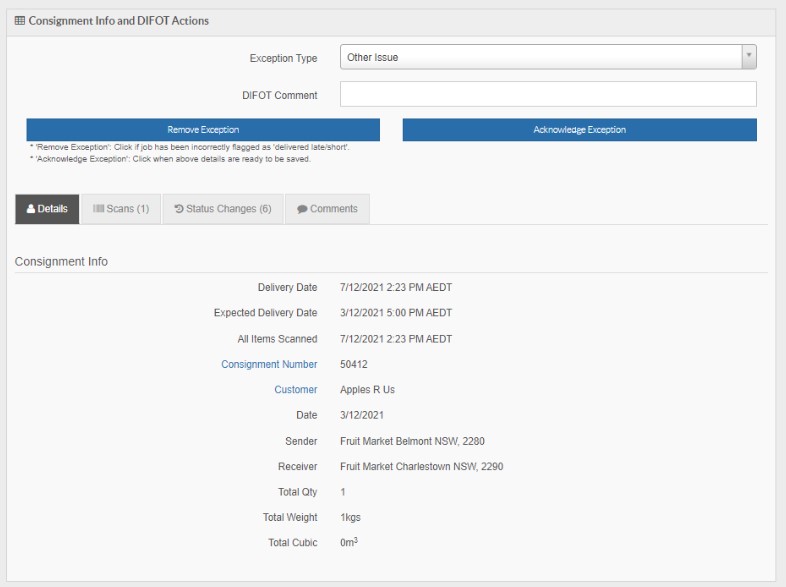Click the Exception Type field label

pyautogui.click(x=283, y=58)
